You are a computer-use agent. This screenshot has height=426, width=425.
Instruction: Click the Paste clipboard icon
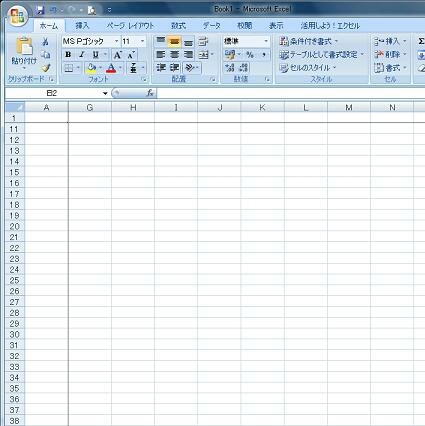24,46
